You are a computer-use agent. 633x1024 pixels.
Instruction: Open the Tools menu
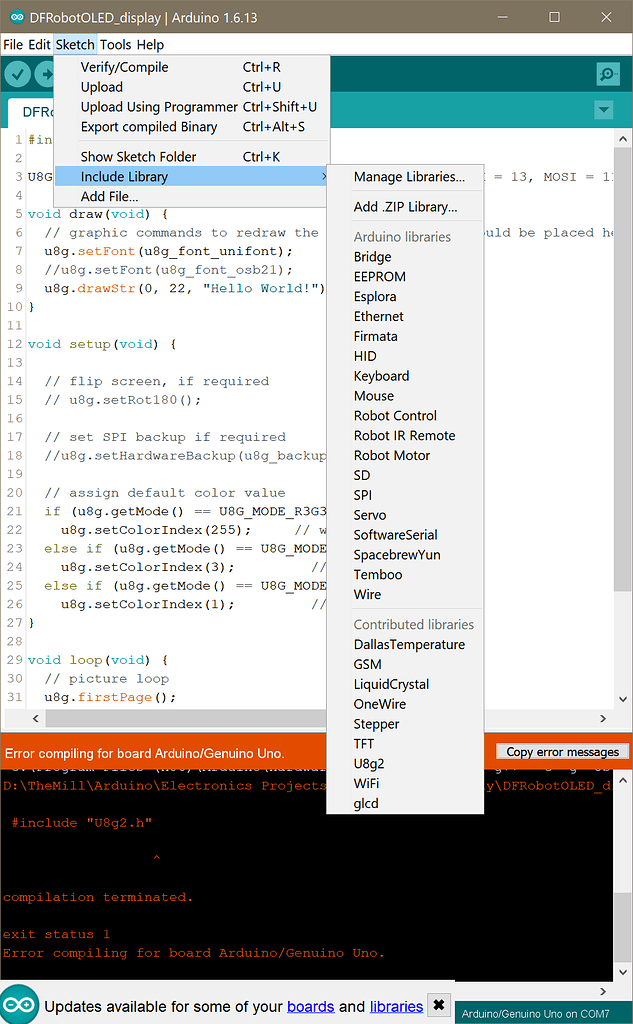tap(115, 44)
